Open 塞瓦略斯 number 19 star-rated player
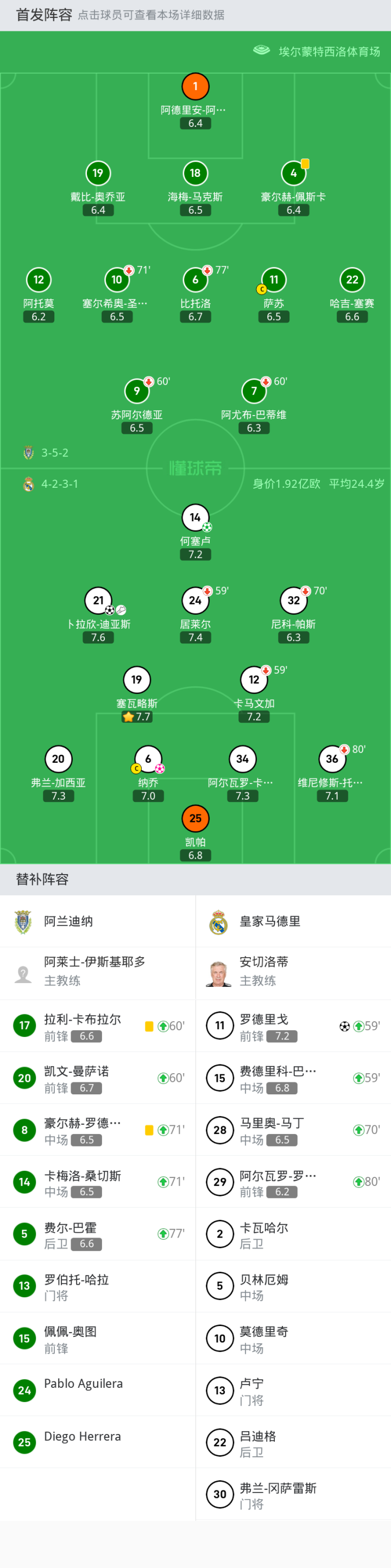391x1568 pixels. pyautogui.click(x=136, y=680)
